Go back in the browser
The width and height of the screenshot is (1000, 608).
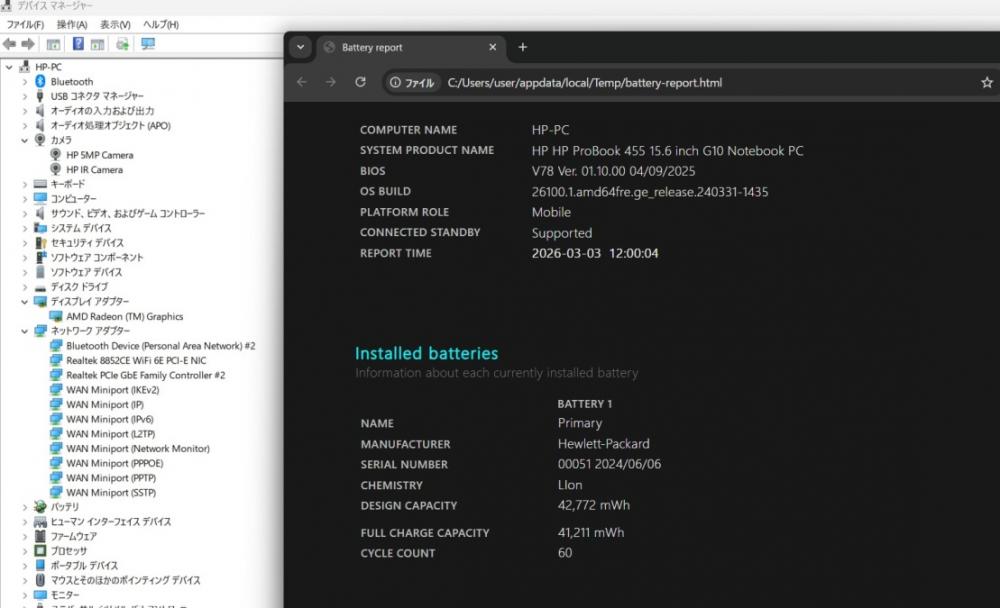click(302, 82)
